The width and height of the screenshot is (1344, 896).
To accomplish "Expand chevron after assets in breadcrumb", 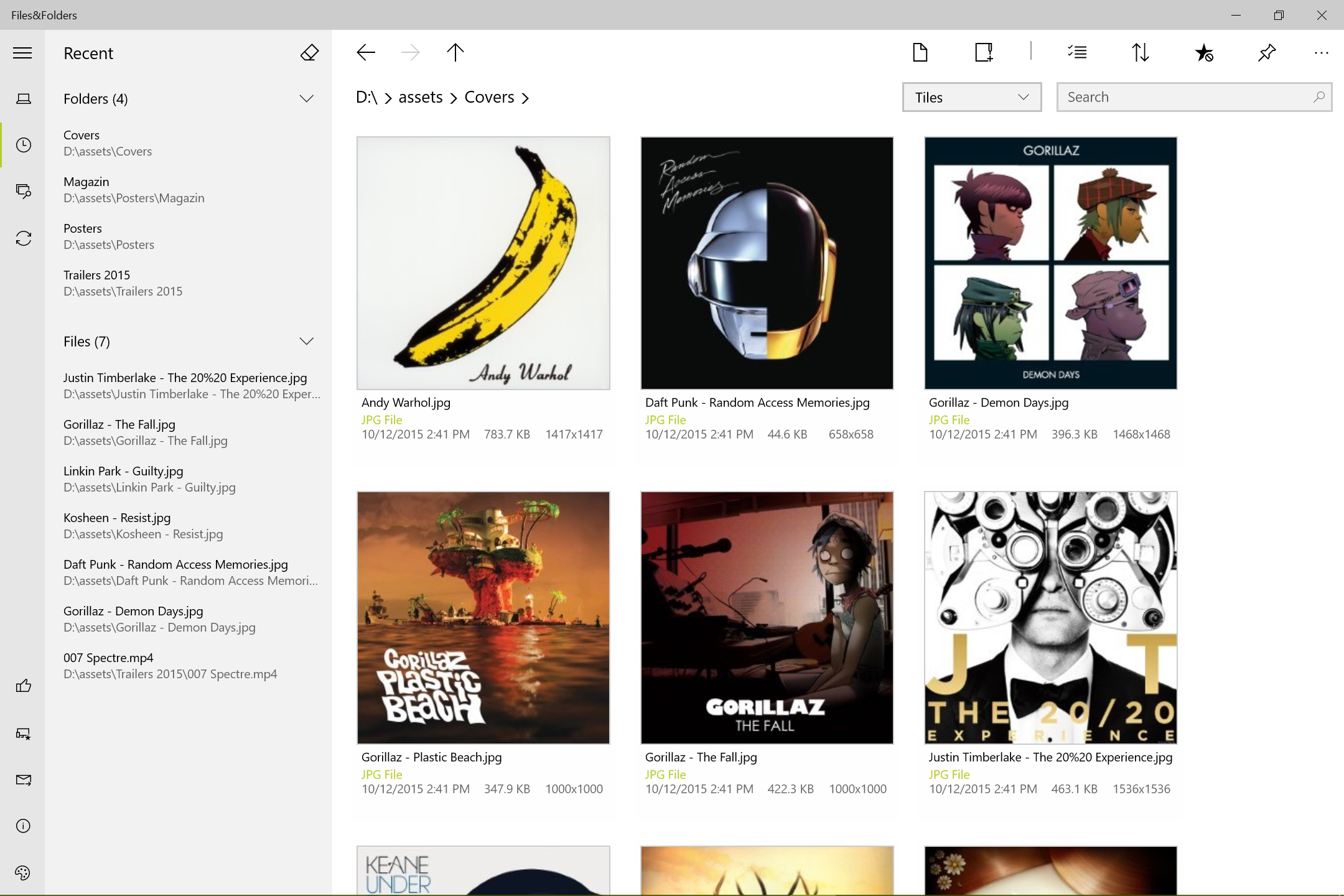I will pyautogui.click(x=454, y=98).
